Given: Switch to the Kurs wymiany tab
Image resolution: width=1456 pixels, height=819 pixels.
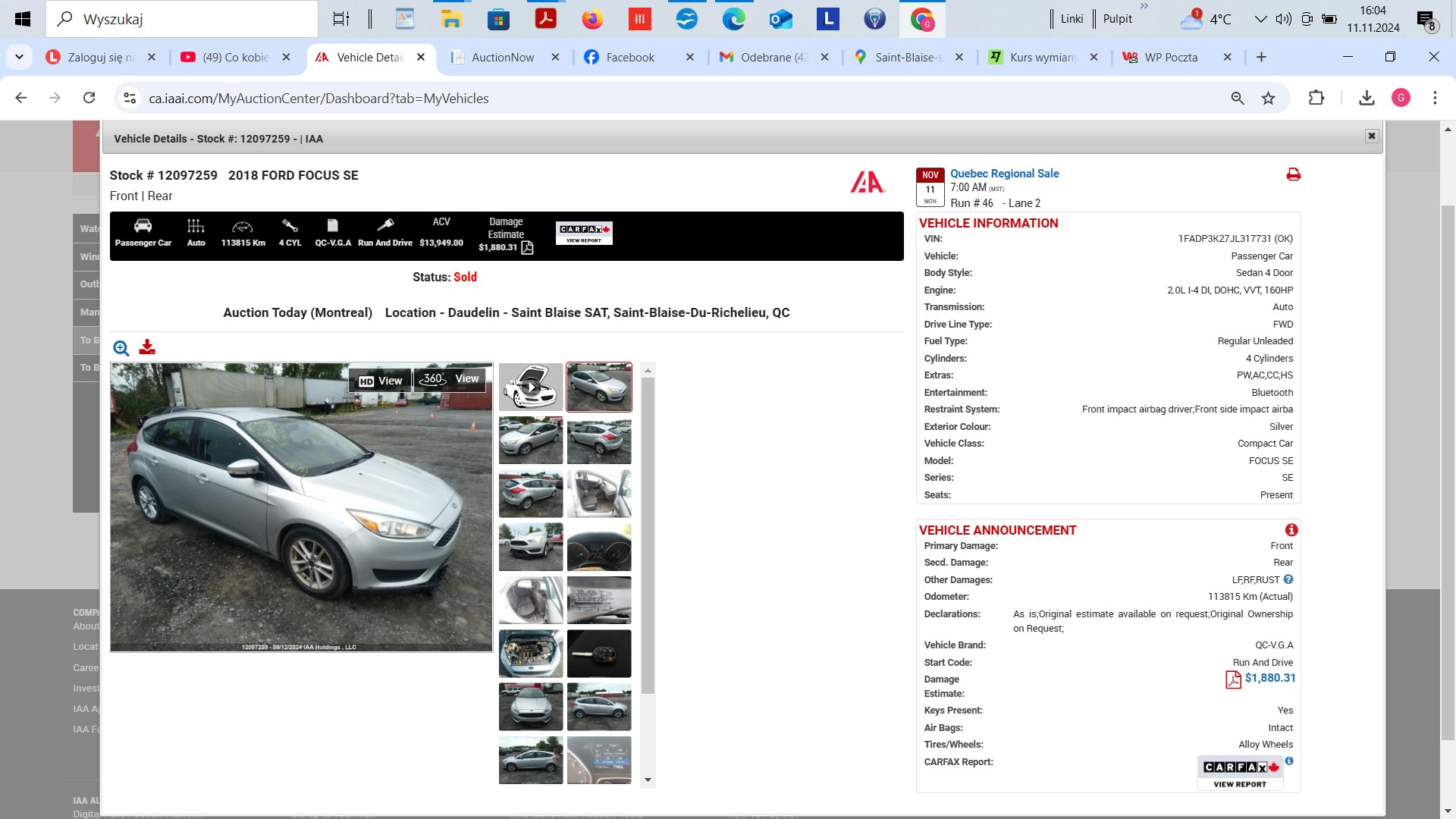Looking at the screenshot, I should [1043, 57].
